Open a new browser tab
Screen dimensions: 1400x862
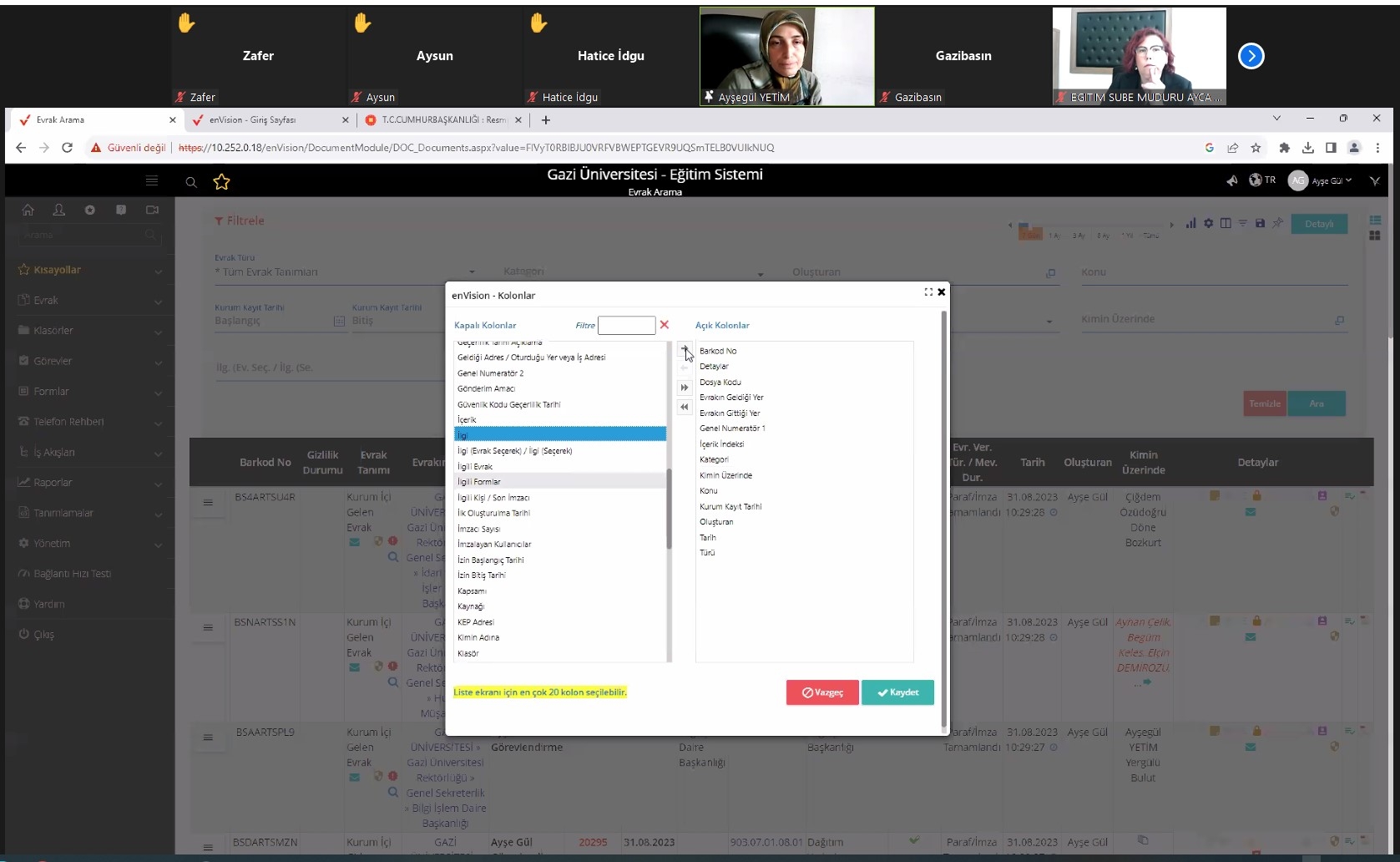546,120
